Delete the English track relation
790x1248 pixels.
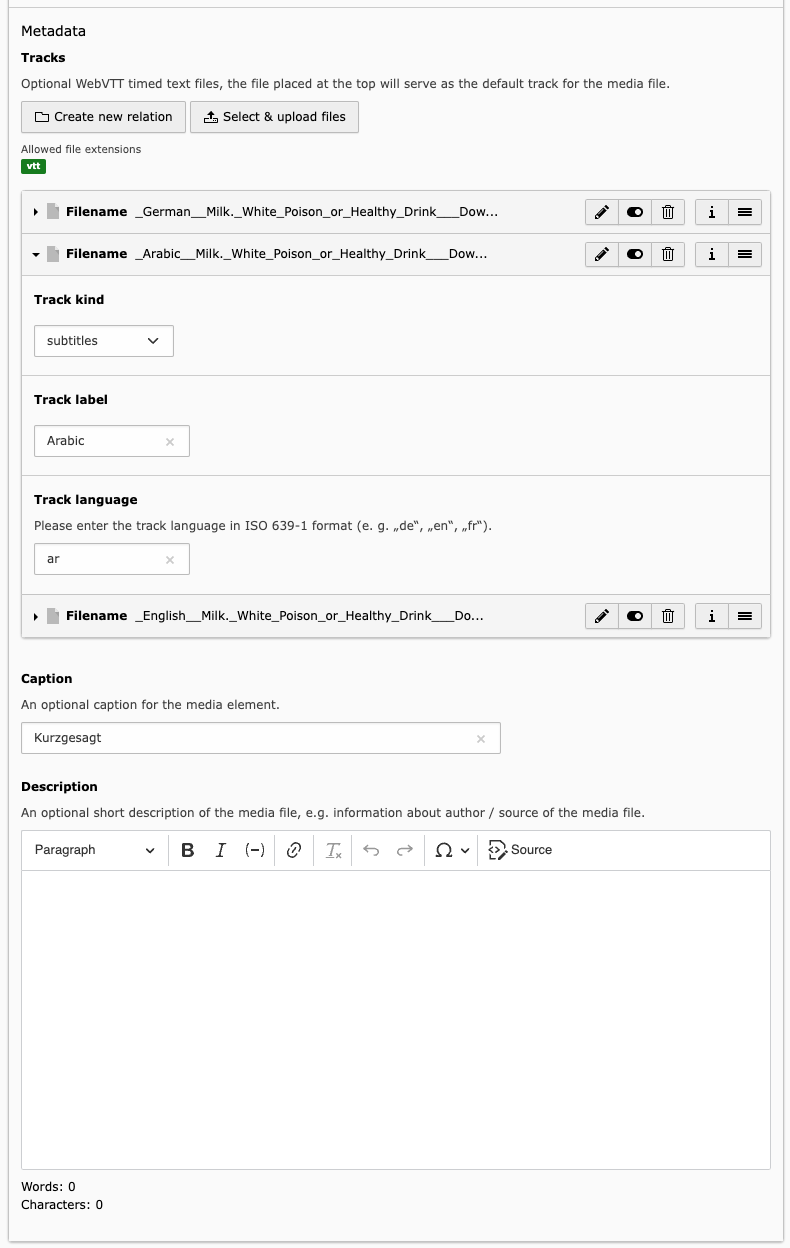[668, 616]
